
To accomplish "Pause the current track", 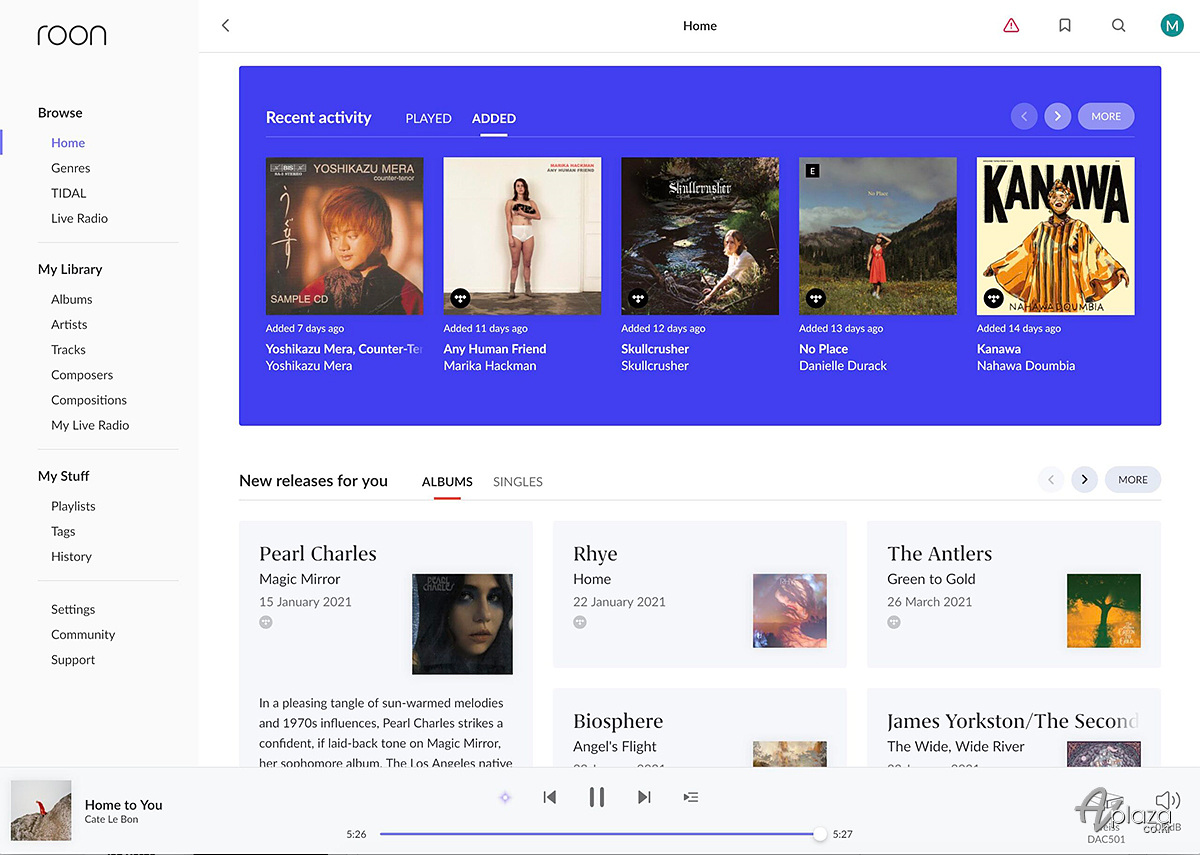I will (x=597, y=797).
